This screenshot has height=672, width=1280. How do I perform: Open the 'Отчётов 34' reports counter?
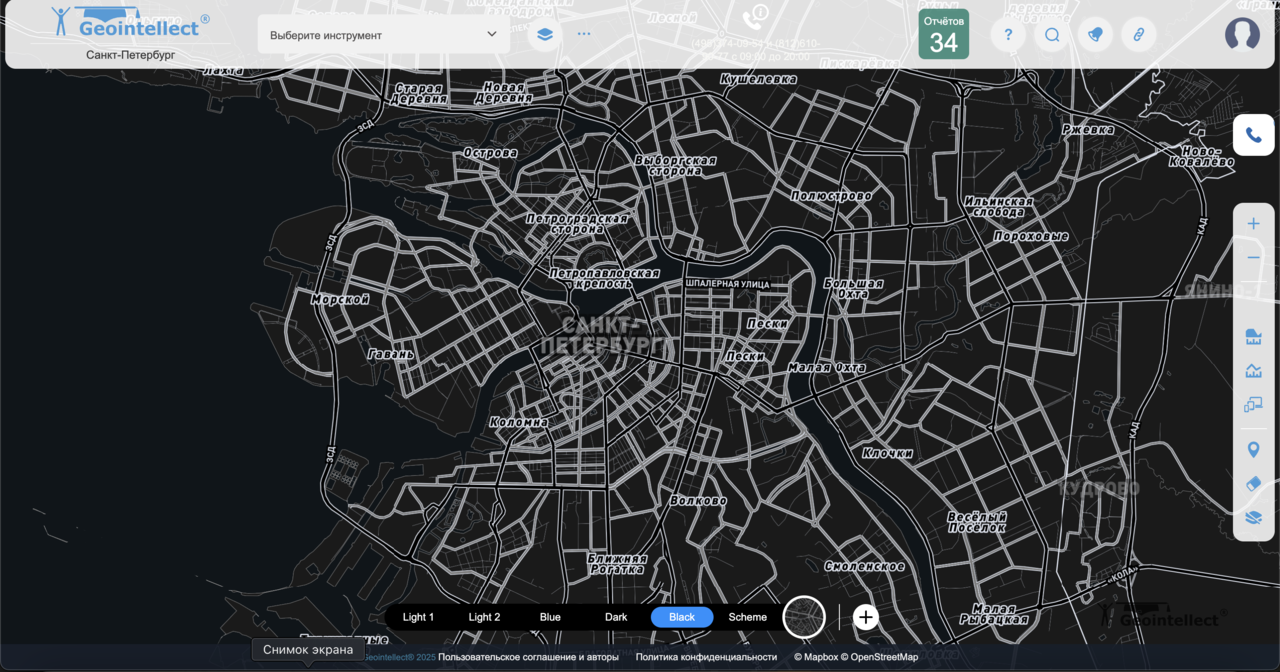943,35
